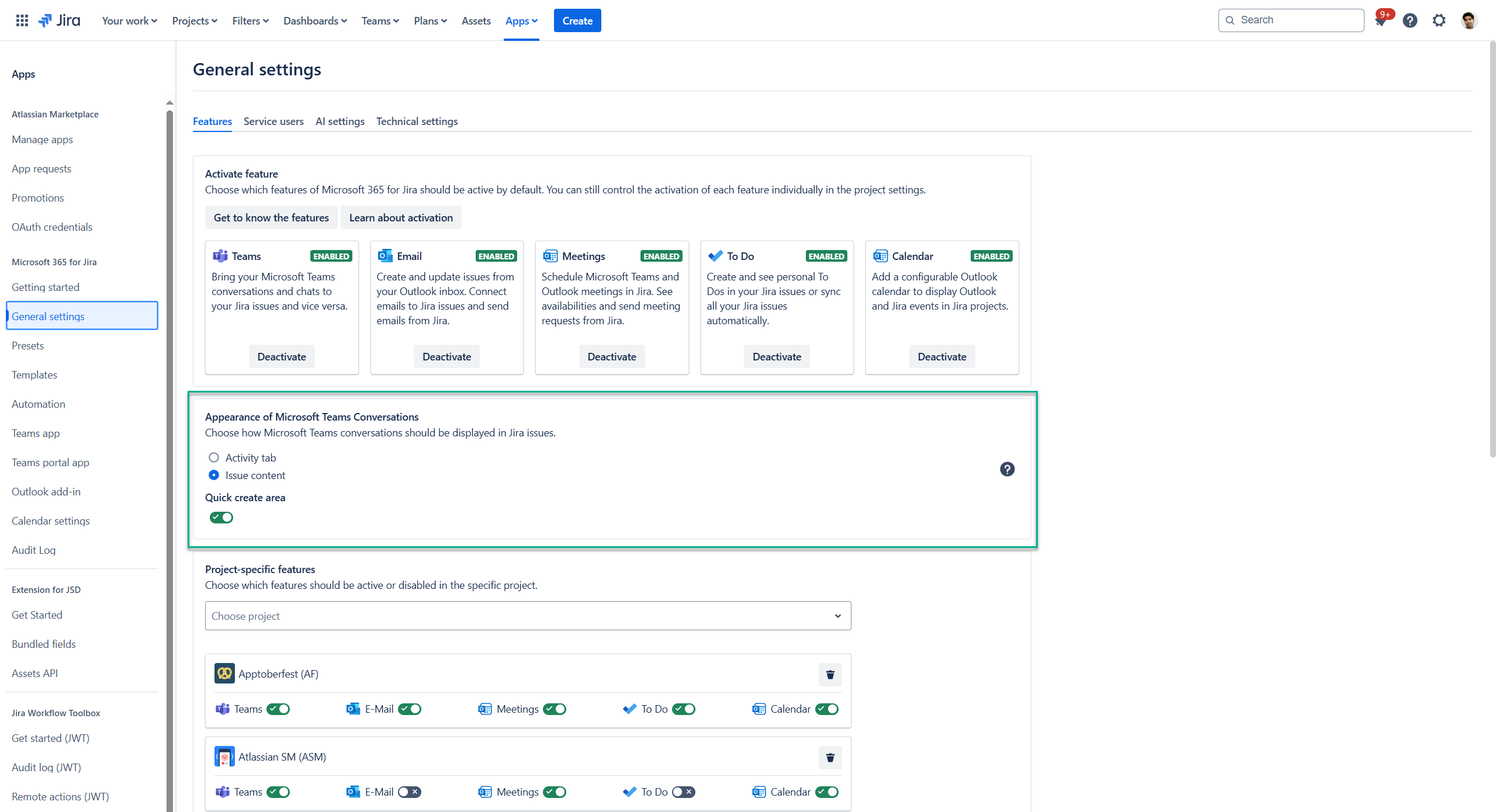Image resolution: width=1496 pixels, height=812 pixels.
Task: Switch to the AI settings tab
Action: [x=340, y=121]
